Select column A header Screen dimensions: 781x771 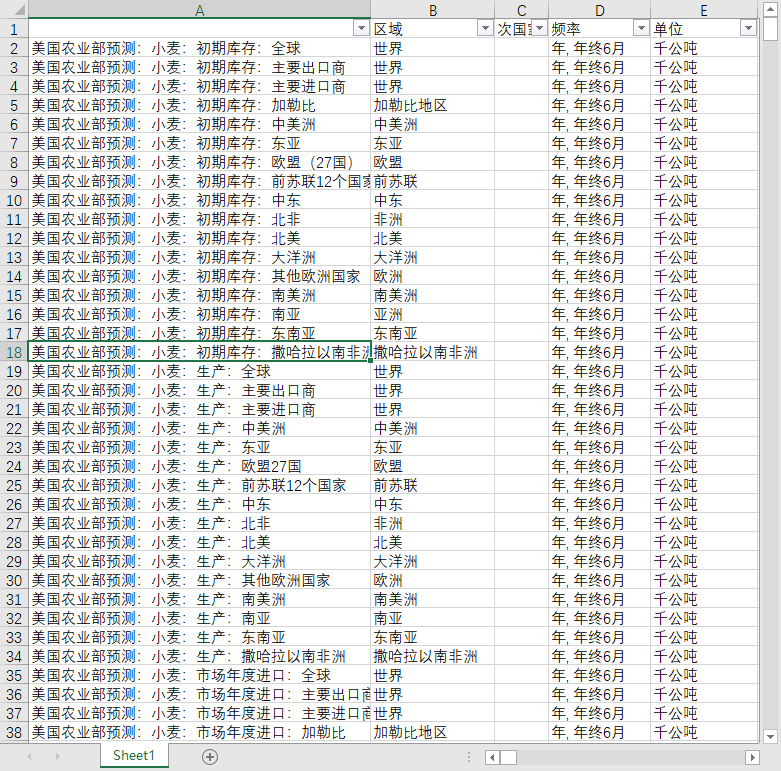point(199,10)
